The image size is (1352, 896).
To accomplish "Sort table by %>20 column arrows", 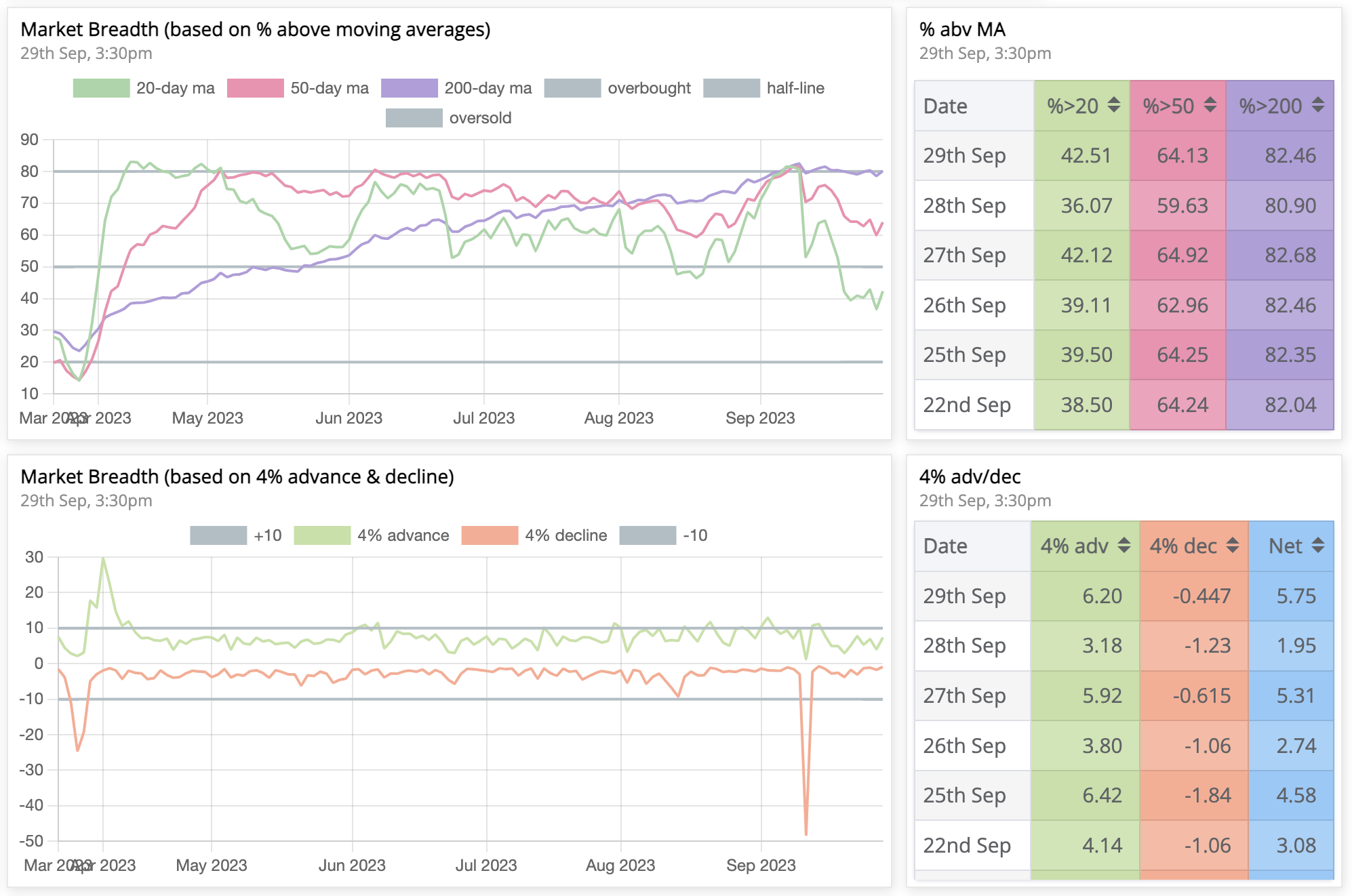I will click(1113, 105).
